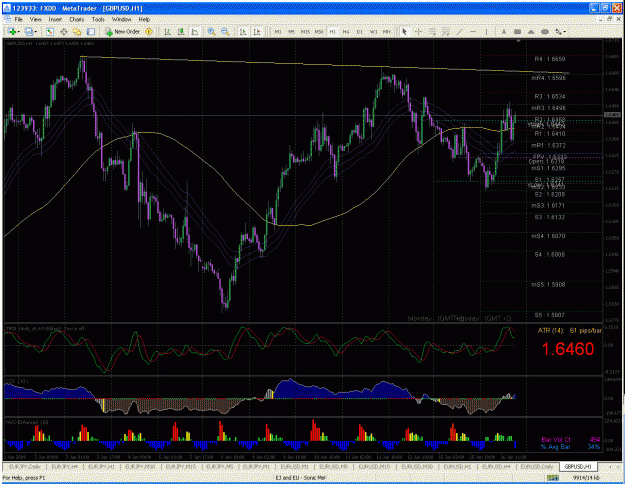
Task: Select the H4 timeframe
Action: click(346, 31)
